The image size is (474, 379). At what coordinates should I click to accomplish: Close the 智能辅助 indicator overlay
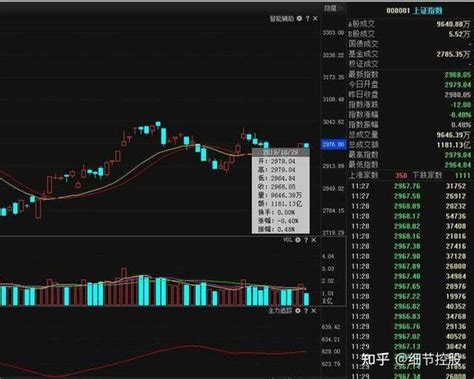[x=315, y=19]
